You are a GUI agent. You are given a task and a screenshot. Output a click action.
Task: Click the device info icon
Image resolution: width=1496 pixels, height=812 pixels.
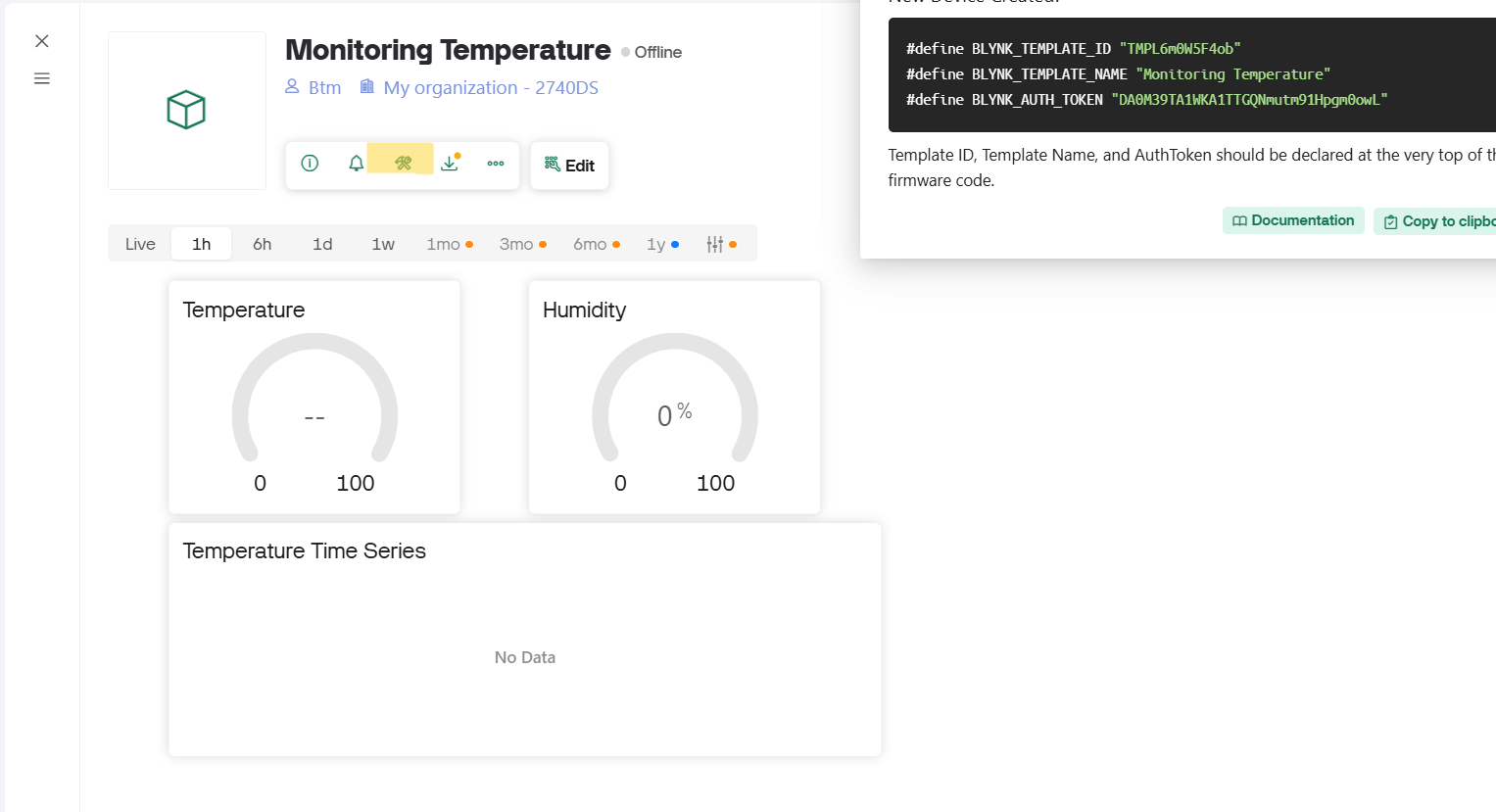click(x=310, y=164)
